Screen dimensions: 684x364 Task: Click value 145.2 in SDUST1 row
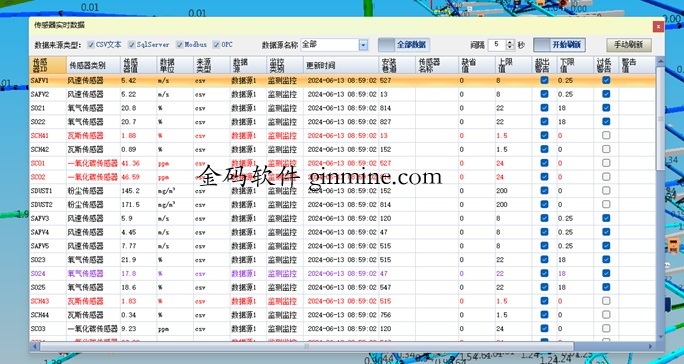[130, 191]
